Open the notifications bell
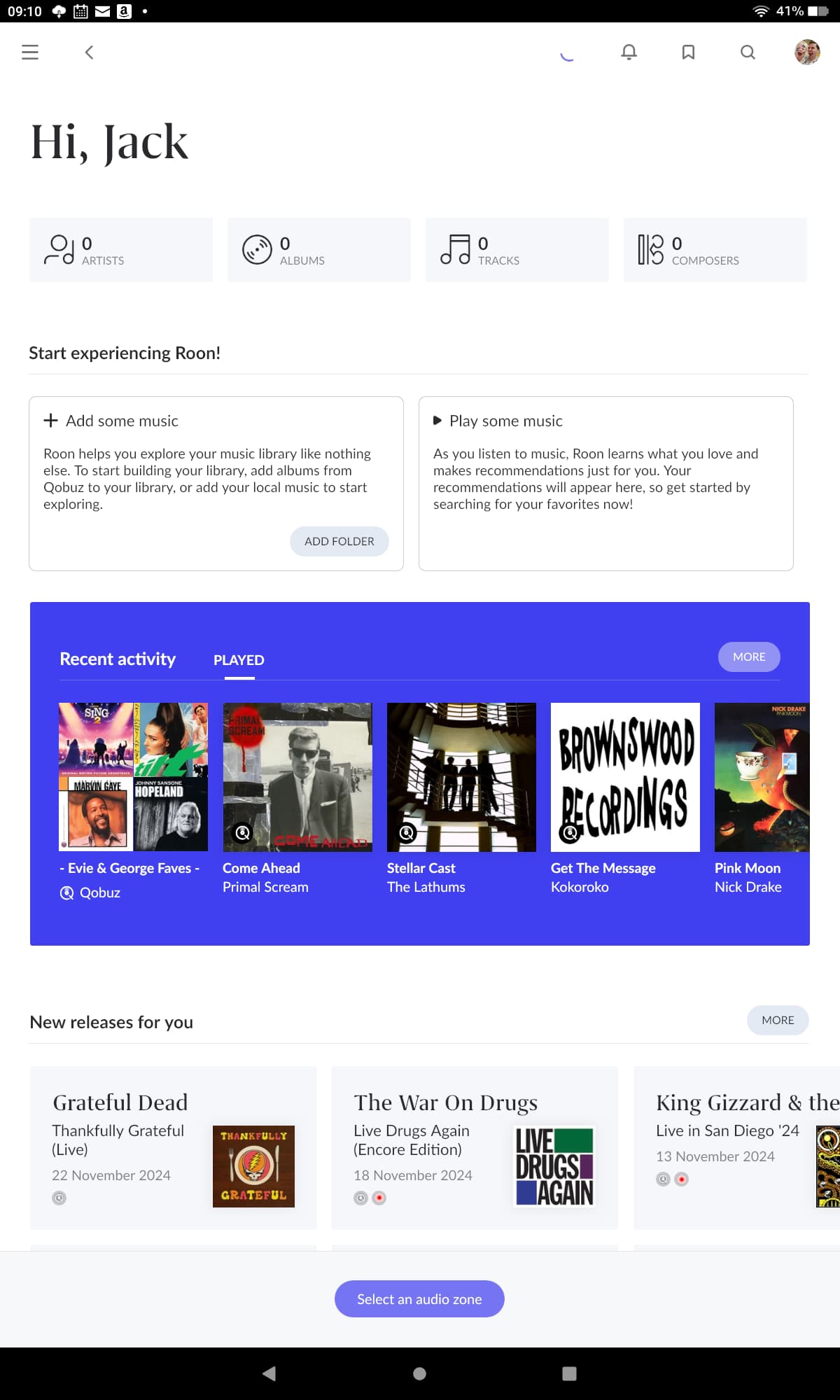This screenshot has width=840, height=1400. click(x=629, y=52)
